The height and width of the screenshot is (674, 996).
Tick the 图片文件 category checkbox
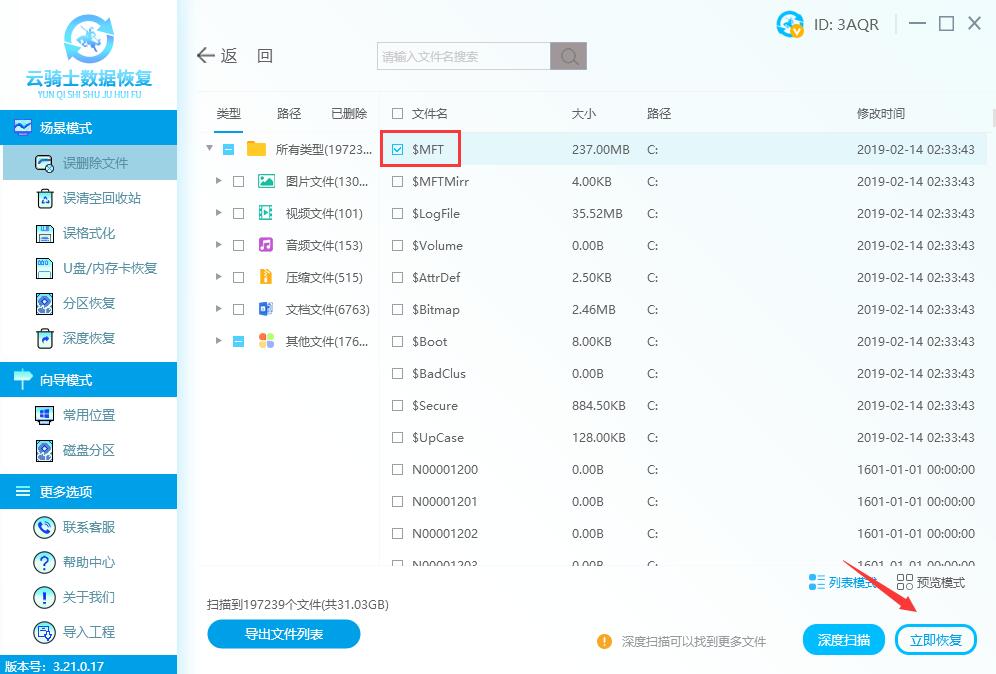pyautogui.click(x=238, y=182)
